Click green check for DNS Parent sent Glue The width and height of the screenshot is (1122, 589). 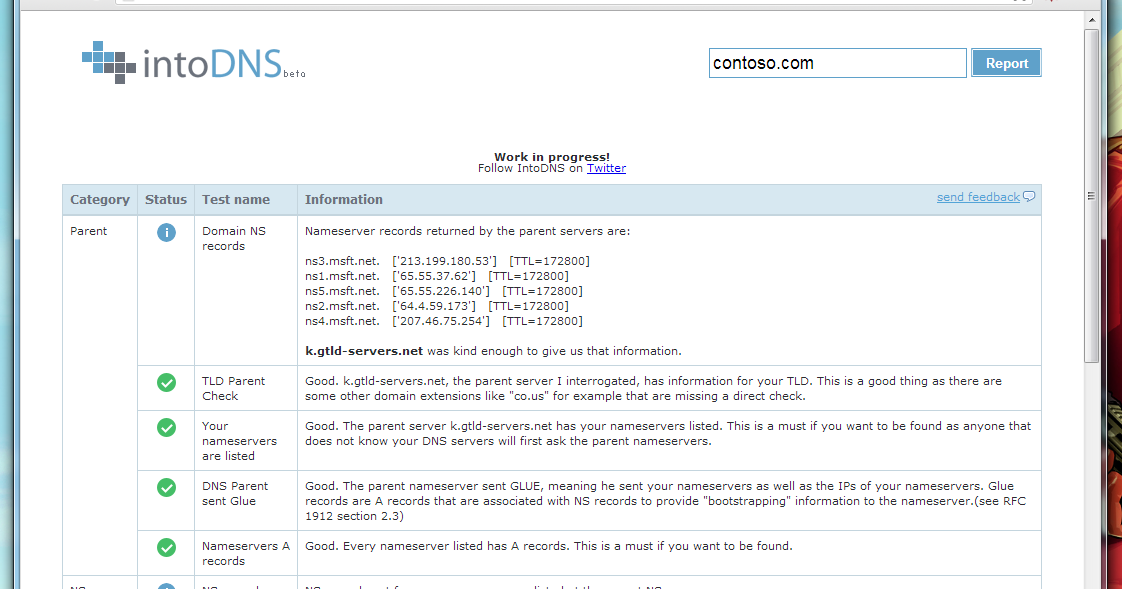click(166, 488)
